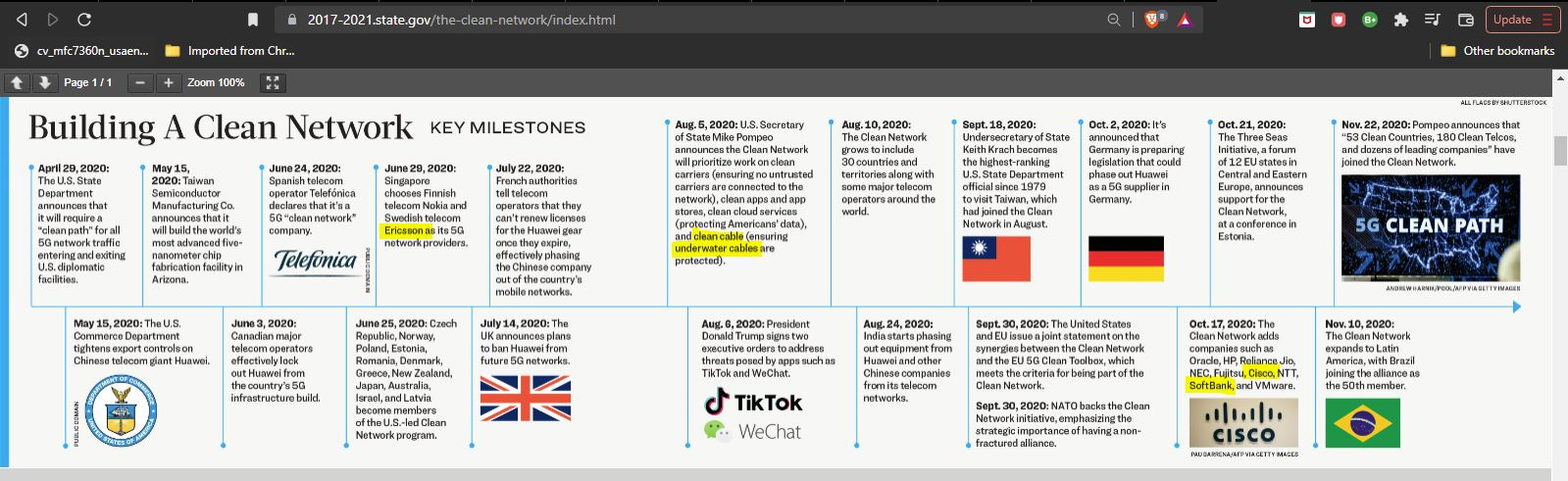
Task: Click the Telefónica logo
Action: point(314,261)
